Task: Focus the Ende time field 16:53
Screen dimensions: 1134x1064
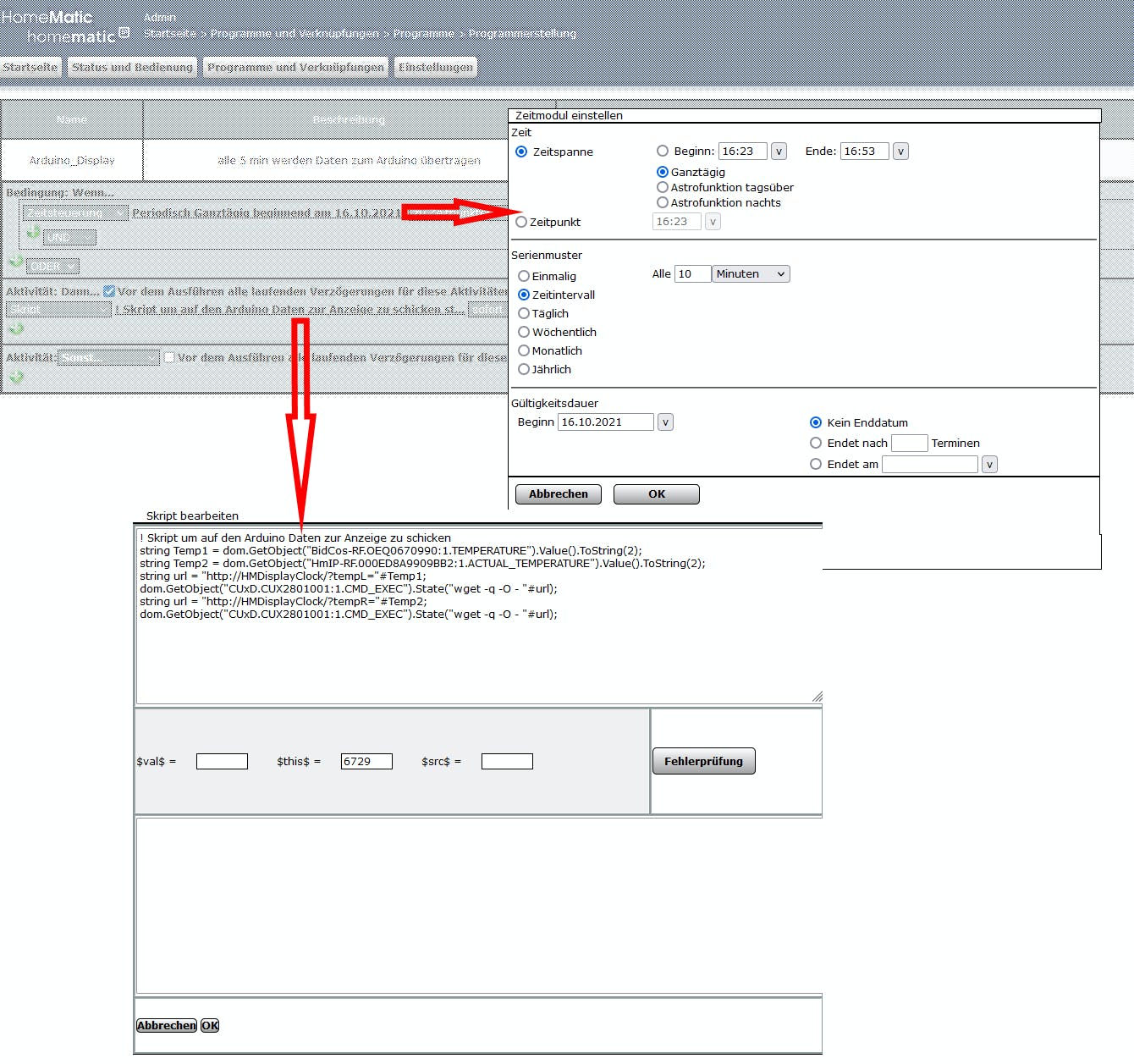Action: coord(865,152)
